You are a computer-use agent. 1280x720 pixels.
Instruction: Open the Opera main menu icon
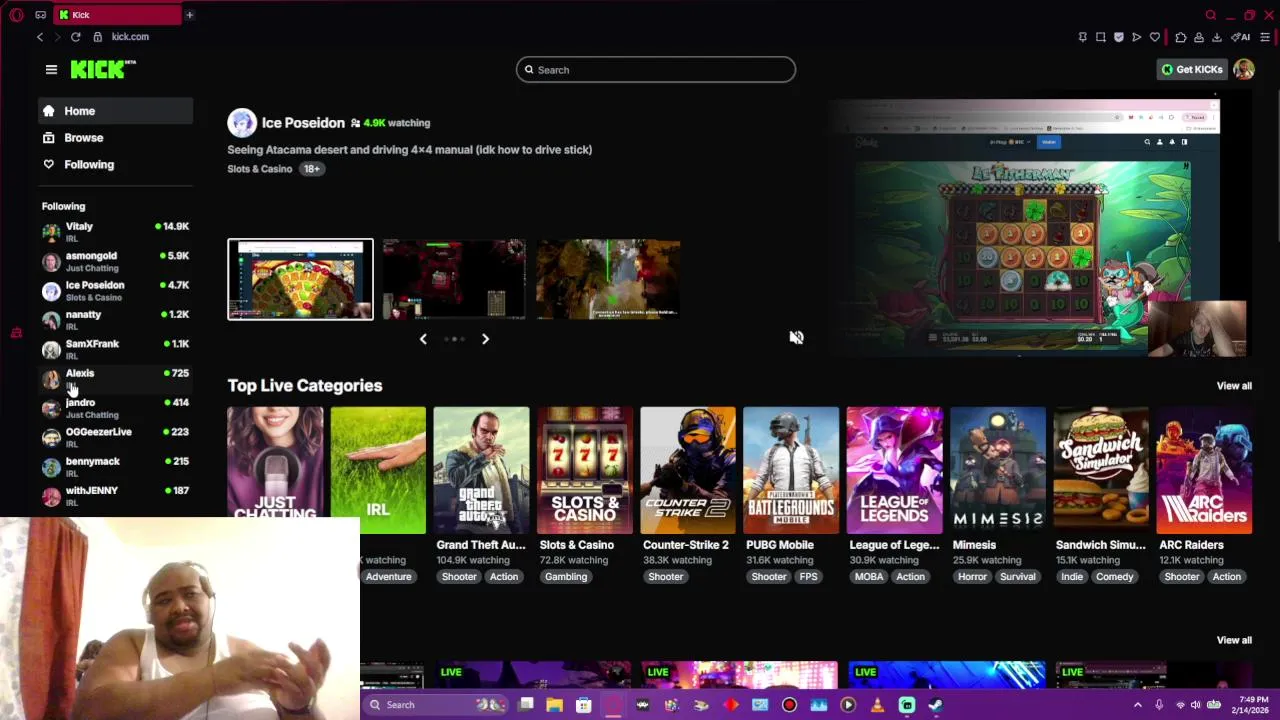tap(16, 15)
